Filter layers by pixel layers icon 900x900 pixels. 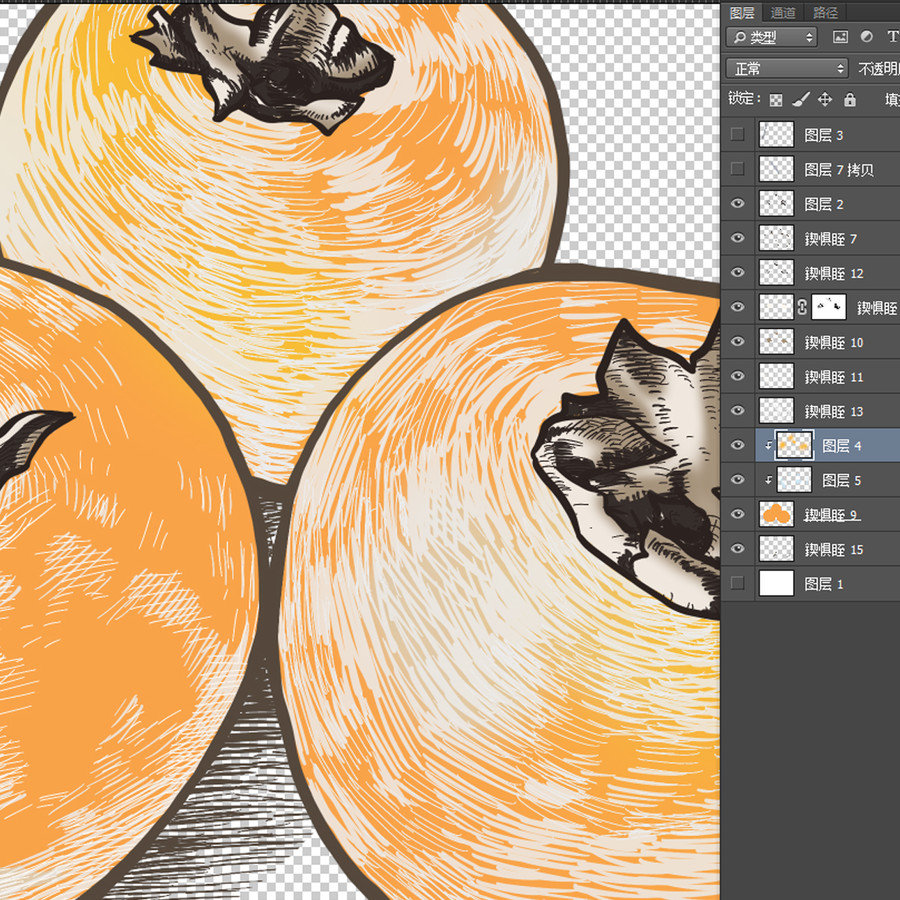pos(840,37)
